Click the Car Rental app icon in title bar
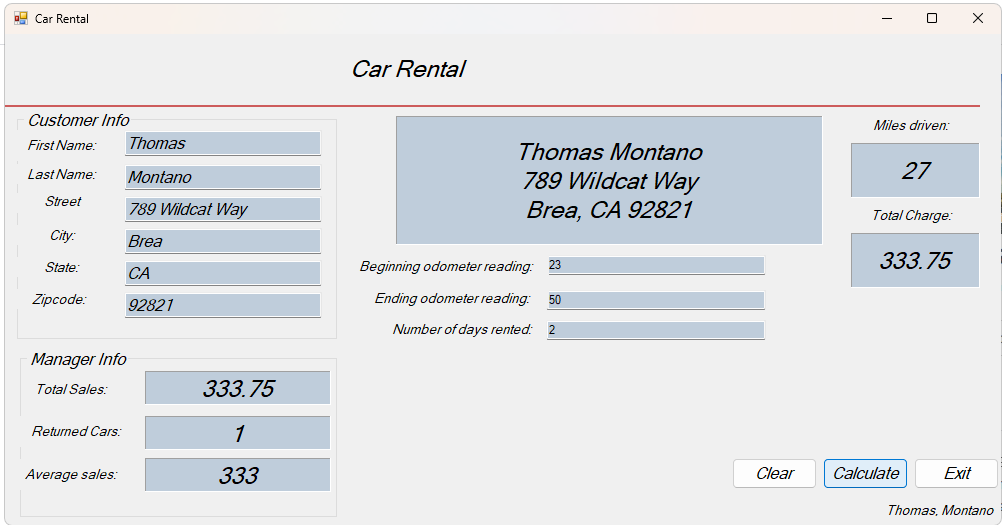The height and width of the screenshot is (525, 1002). 21,18
